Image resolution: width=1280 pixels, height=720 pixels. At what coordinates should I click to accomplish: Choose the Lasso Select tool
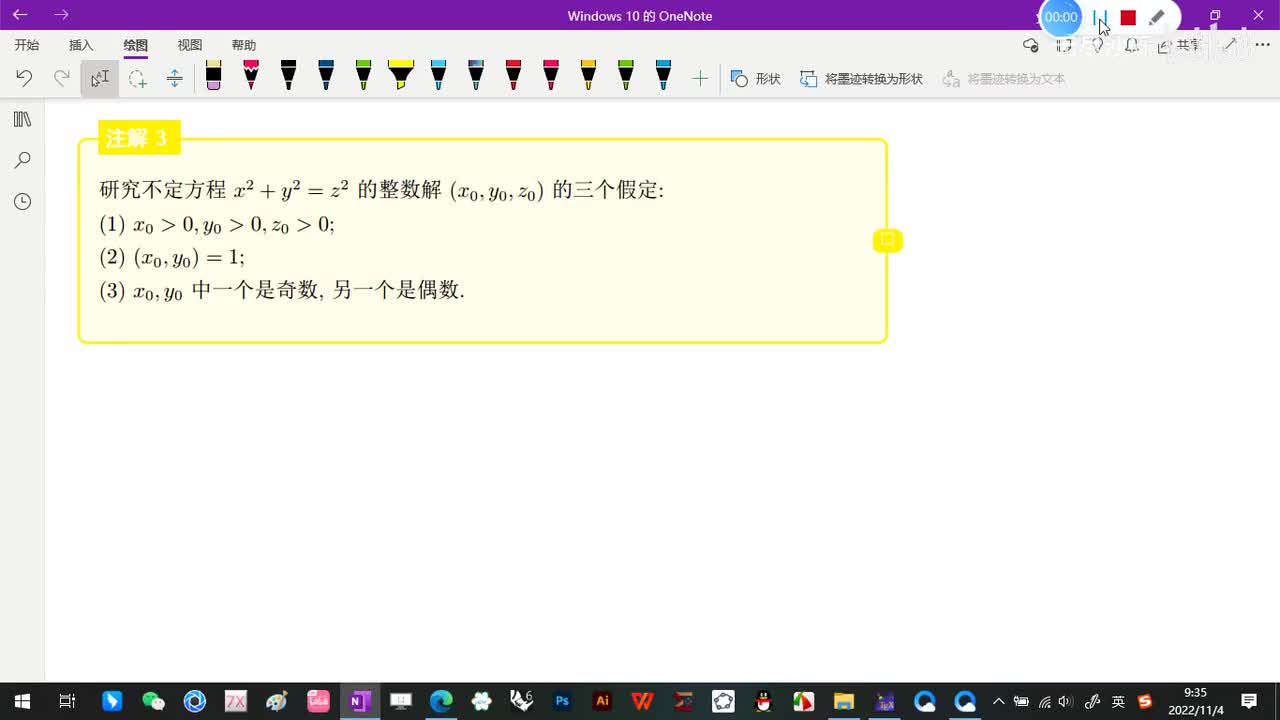point(137,78)
